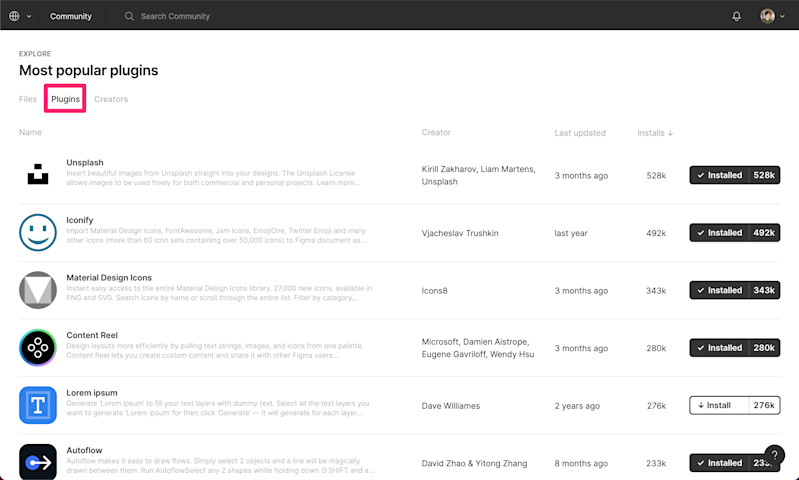Viewport: 799px width, 480px height.
Task: Click the "last year" updated value
Action: 571,233
